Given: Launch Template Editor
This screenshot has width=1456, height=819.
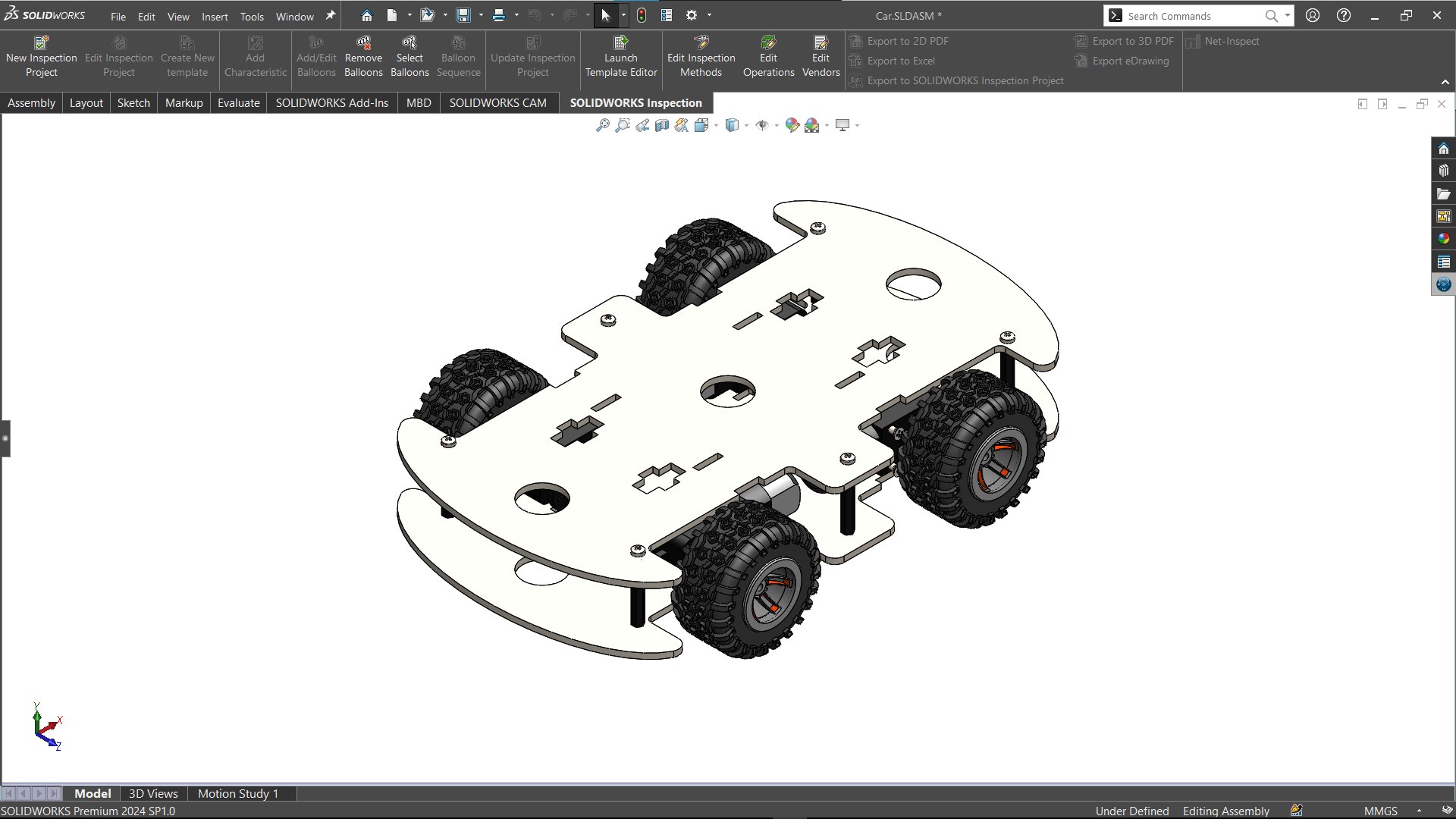Looking at the screenshot, I should point(620,57).
